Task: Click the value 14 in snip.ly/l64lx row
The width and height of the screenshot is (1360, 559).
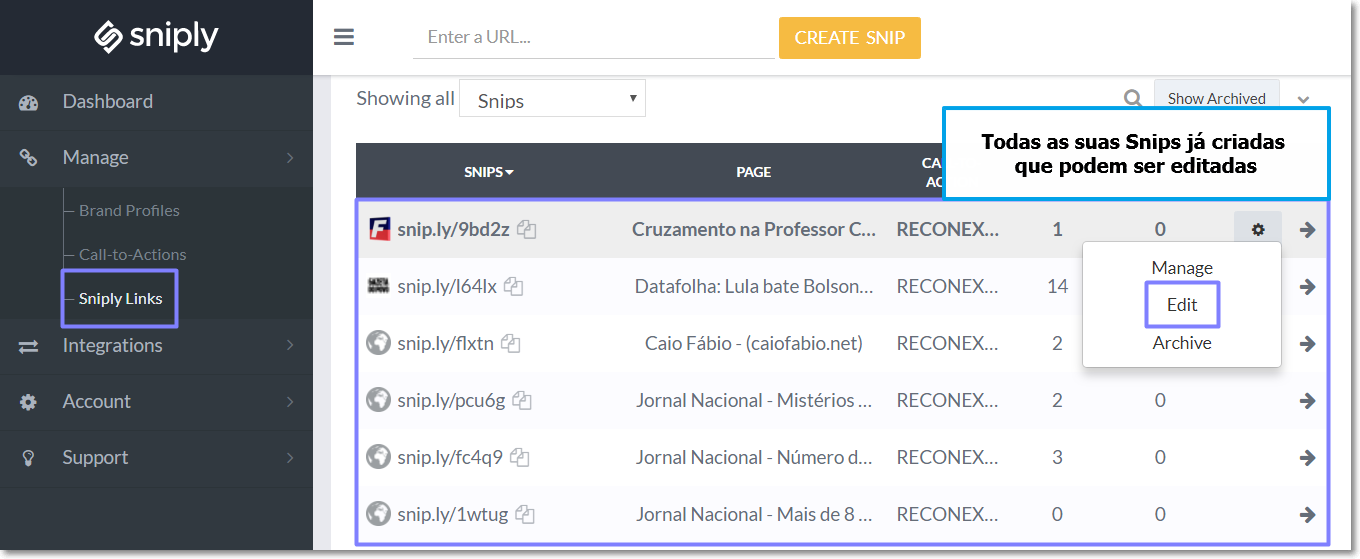Action: (x=1058, y=287)
